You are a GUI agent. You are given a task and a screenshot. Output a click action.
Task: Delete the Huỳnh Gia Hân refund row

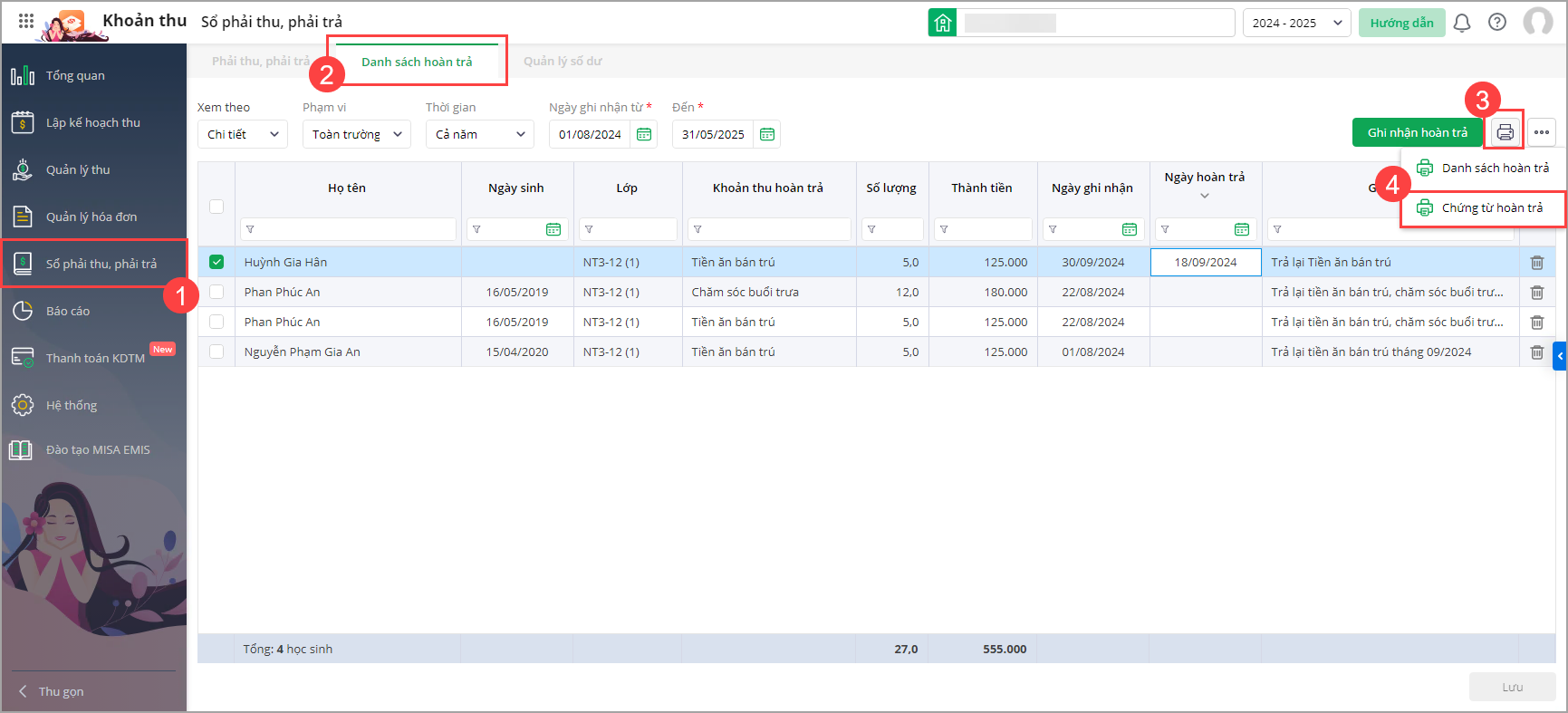tap(1536, 263)
